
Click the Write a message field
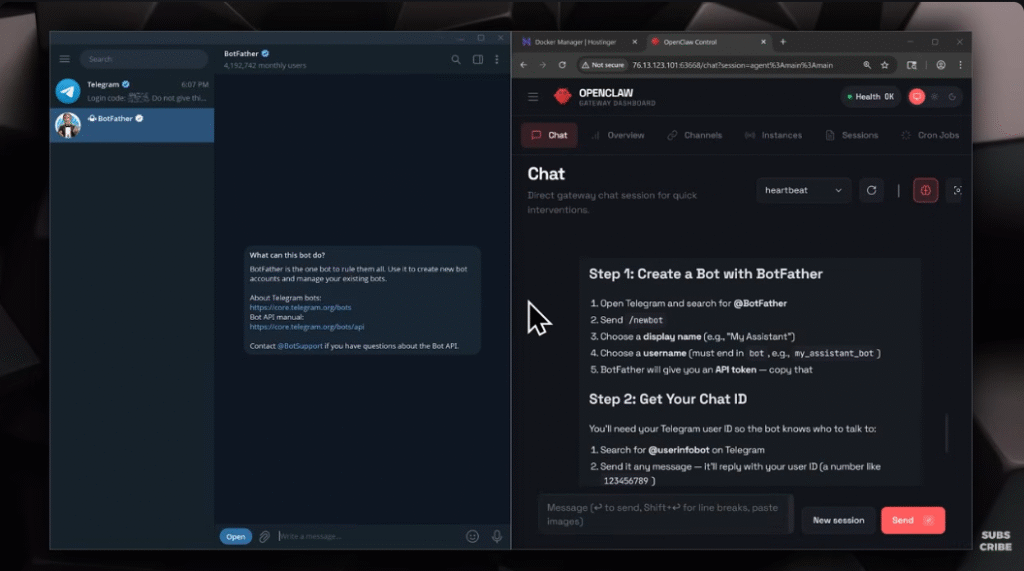368,536
